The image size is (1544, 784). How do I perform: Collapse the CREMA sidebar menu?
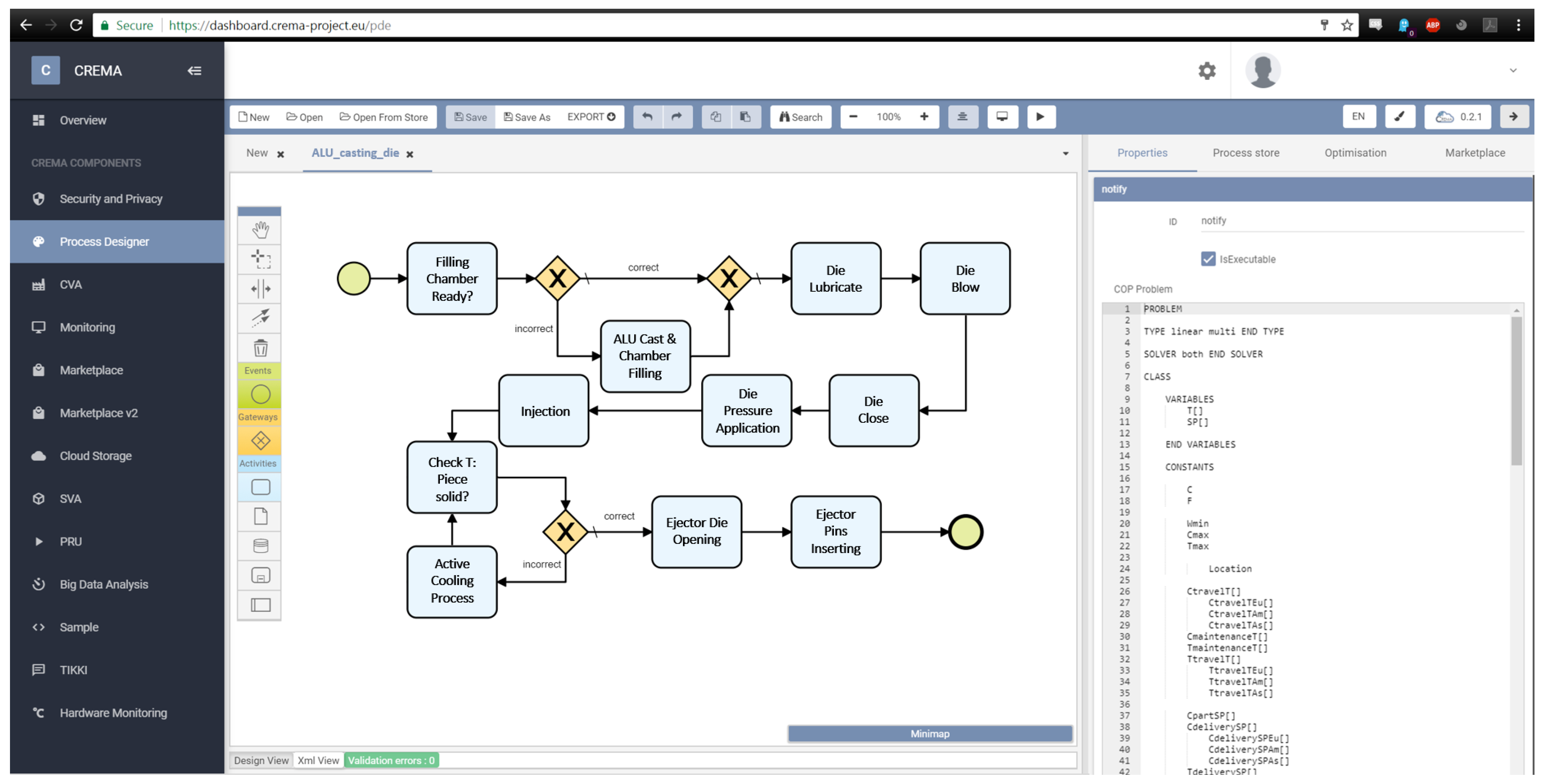click(194, 71)
